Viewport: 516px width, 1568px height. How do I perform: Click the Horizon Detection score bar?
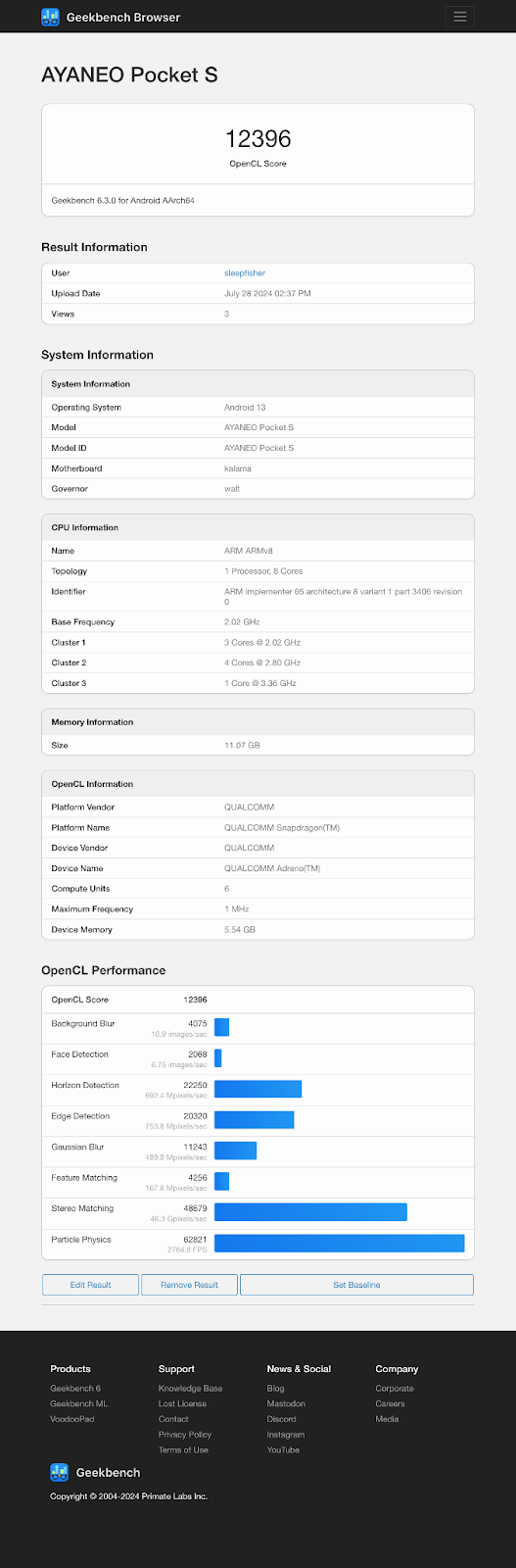pyautogui.click(x=258, y=1089)
